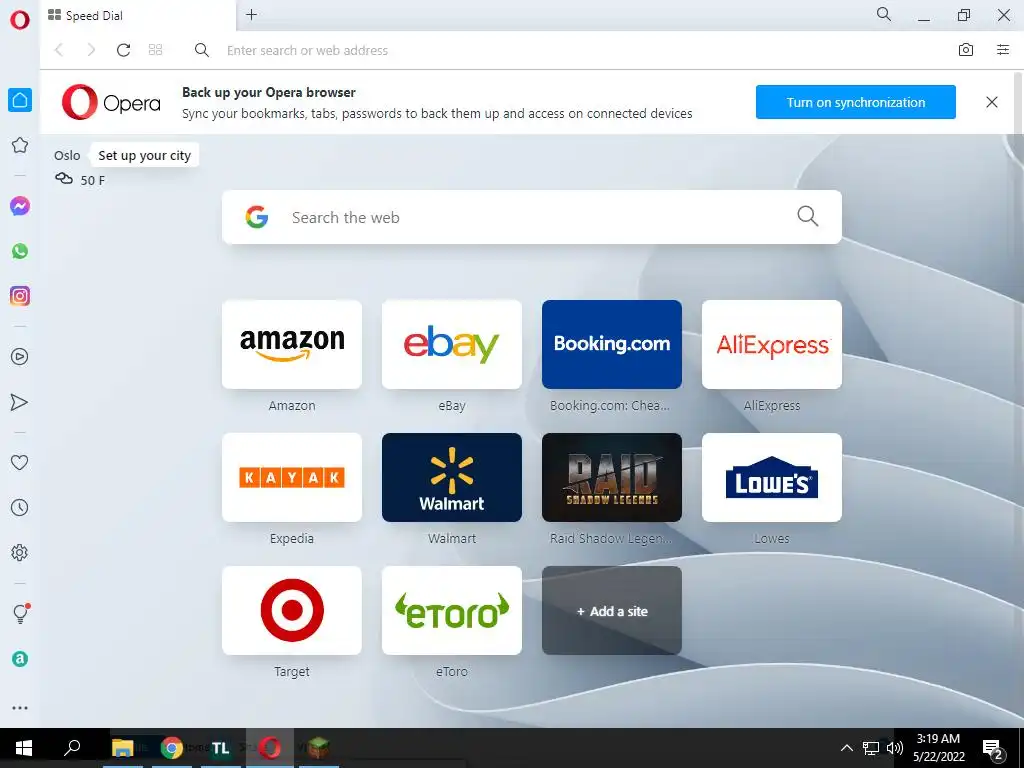
Task: Click the 50 F weather reading
Action: coord(93,180)
